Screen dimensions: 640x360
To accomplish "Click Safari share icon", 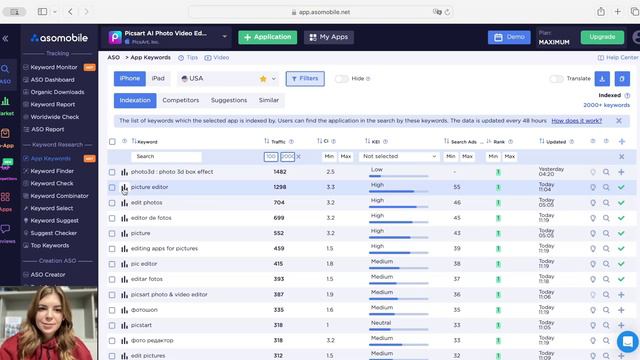I will (x=601, y=12).
